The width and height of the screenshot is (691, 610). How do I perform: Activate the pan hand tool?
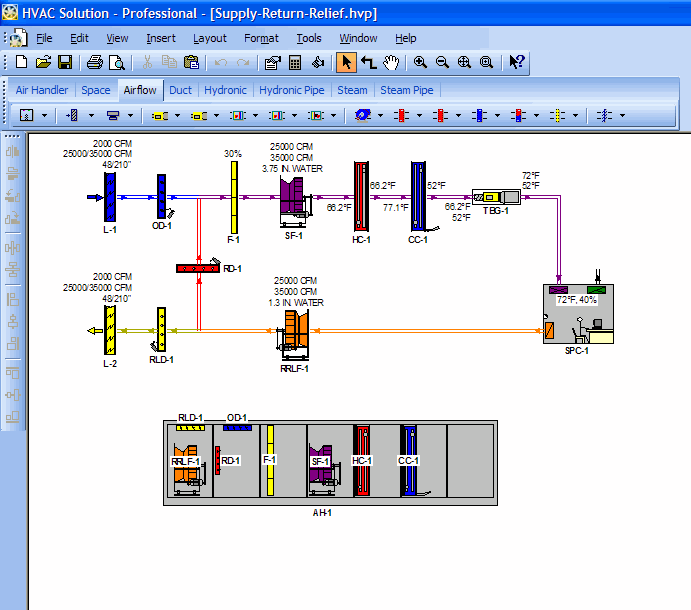(391, 62)
